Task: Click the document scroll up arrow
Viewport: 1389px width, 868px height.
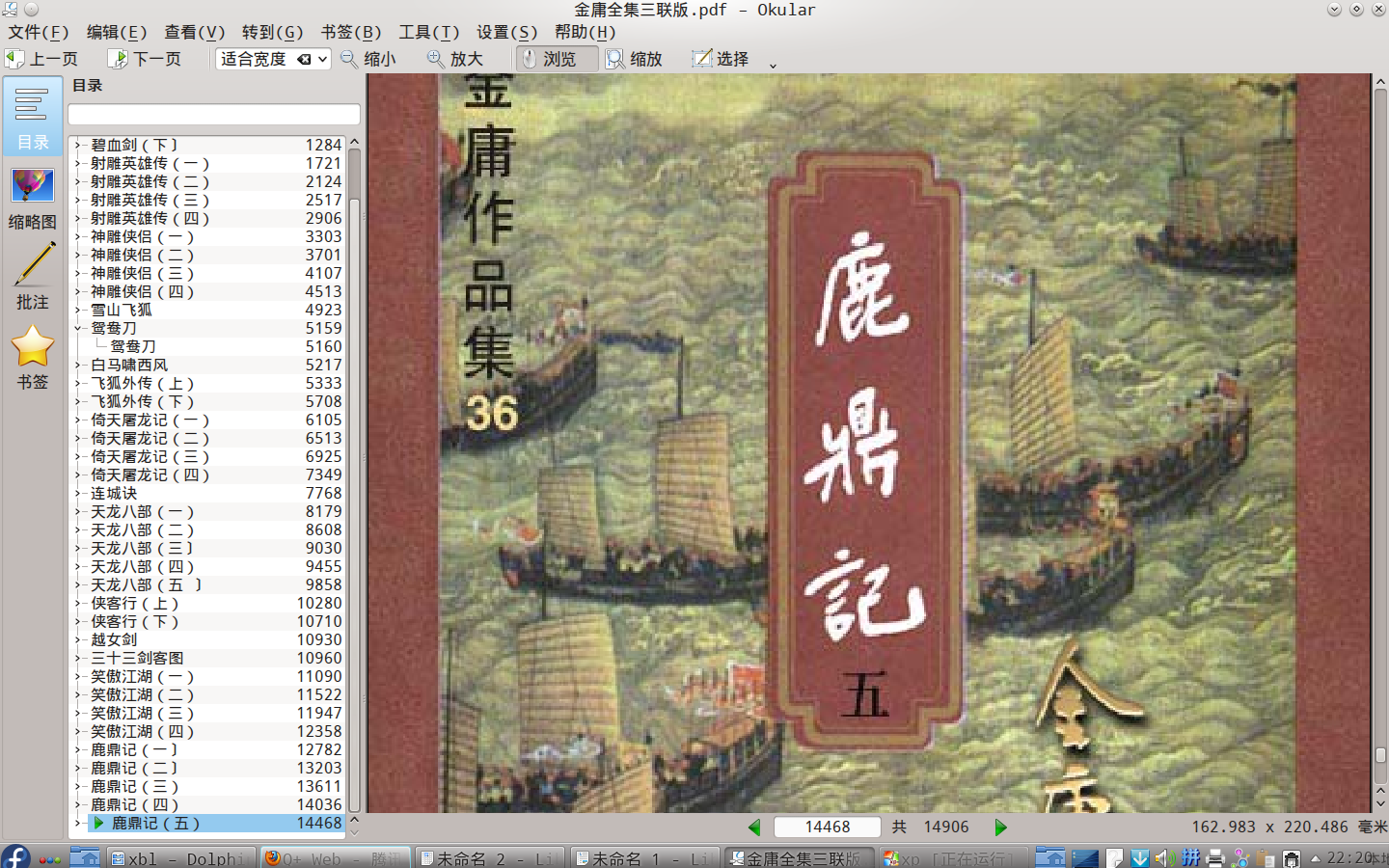Action: point(1380,81)
